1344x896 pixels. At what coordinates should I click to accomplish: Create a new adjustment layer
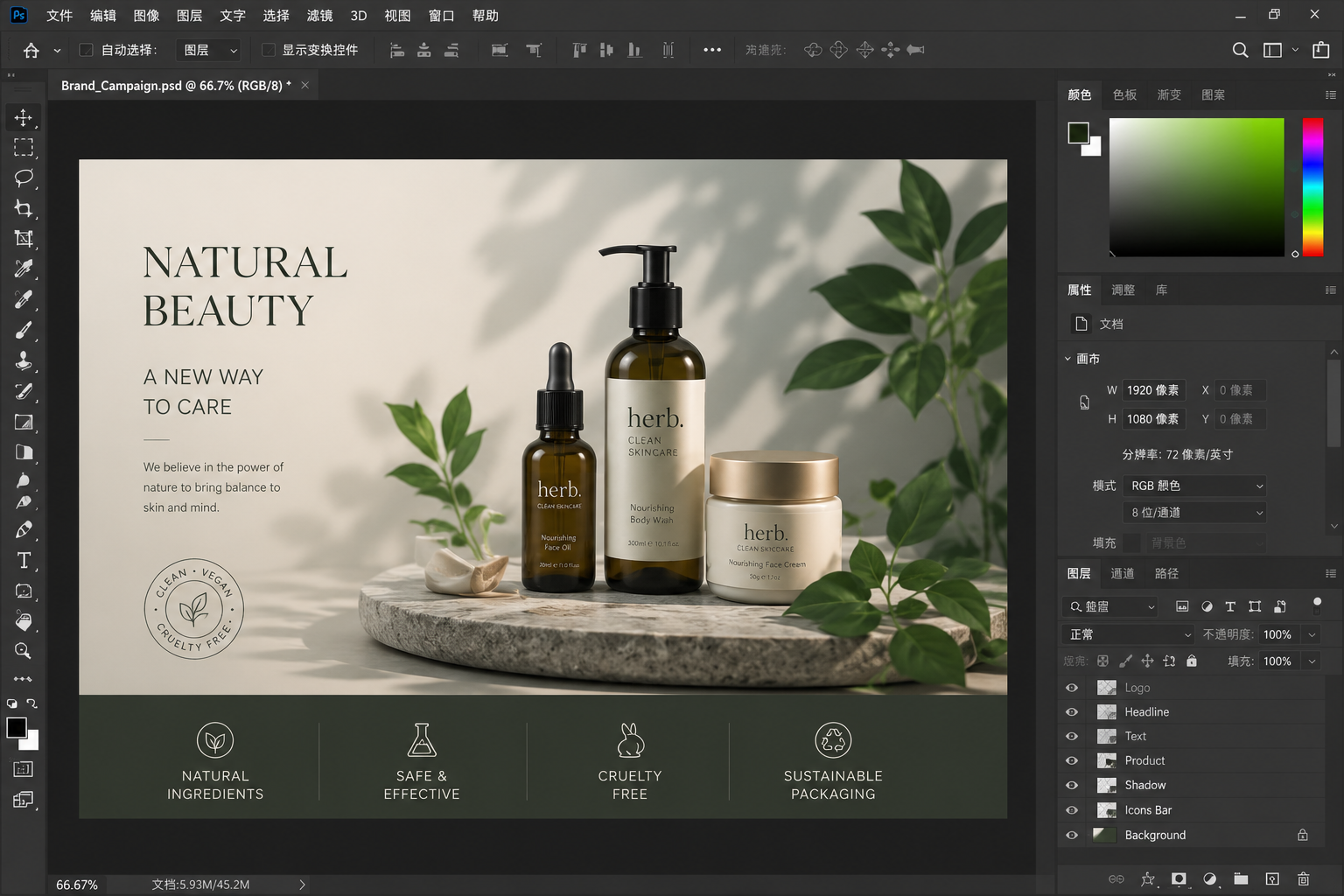1210,878
